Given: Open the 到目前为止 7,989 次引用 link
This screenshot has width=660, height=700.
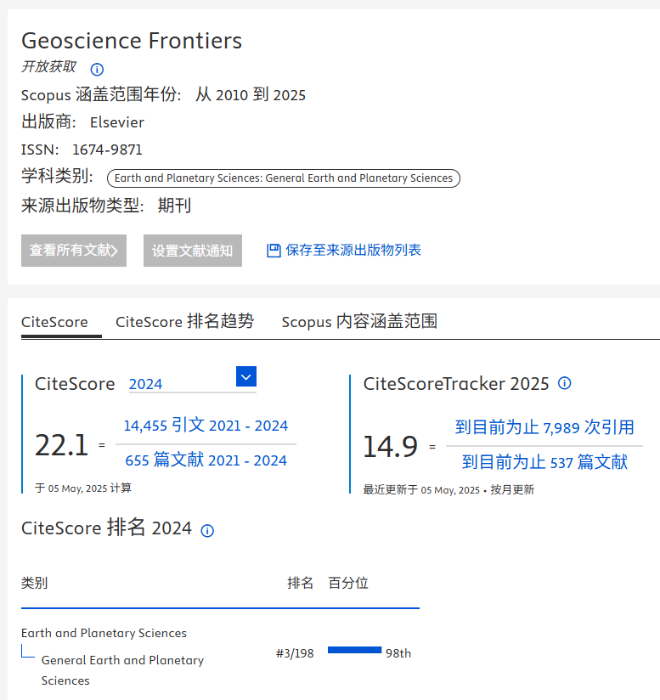Looking at the screenshot, I should pyautogui.click(x=544, y=427).
